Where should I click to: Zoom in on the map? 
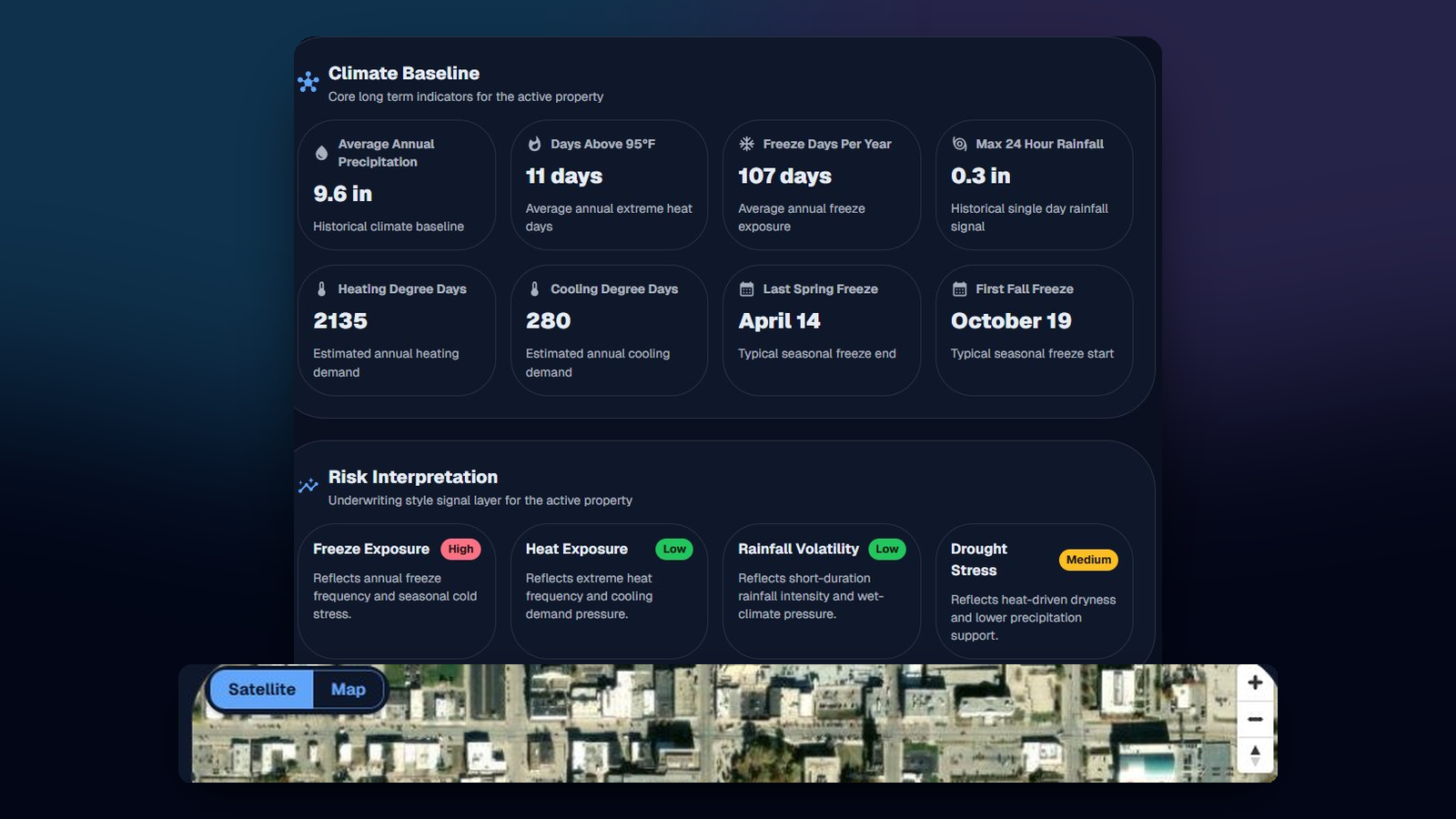coord(1255,682)
